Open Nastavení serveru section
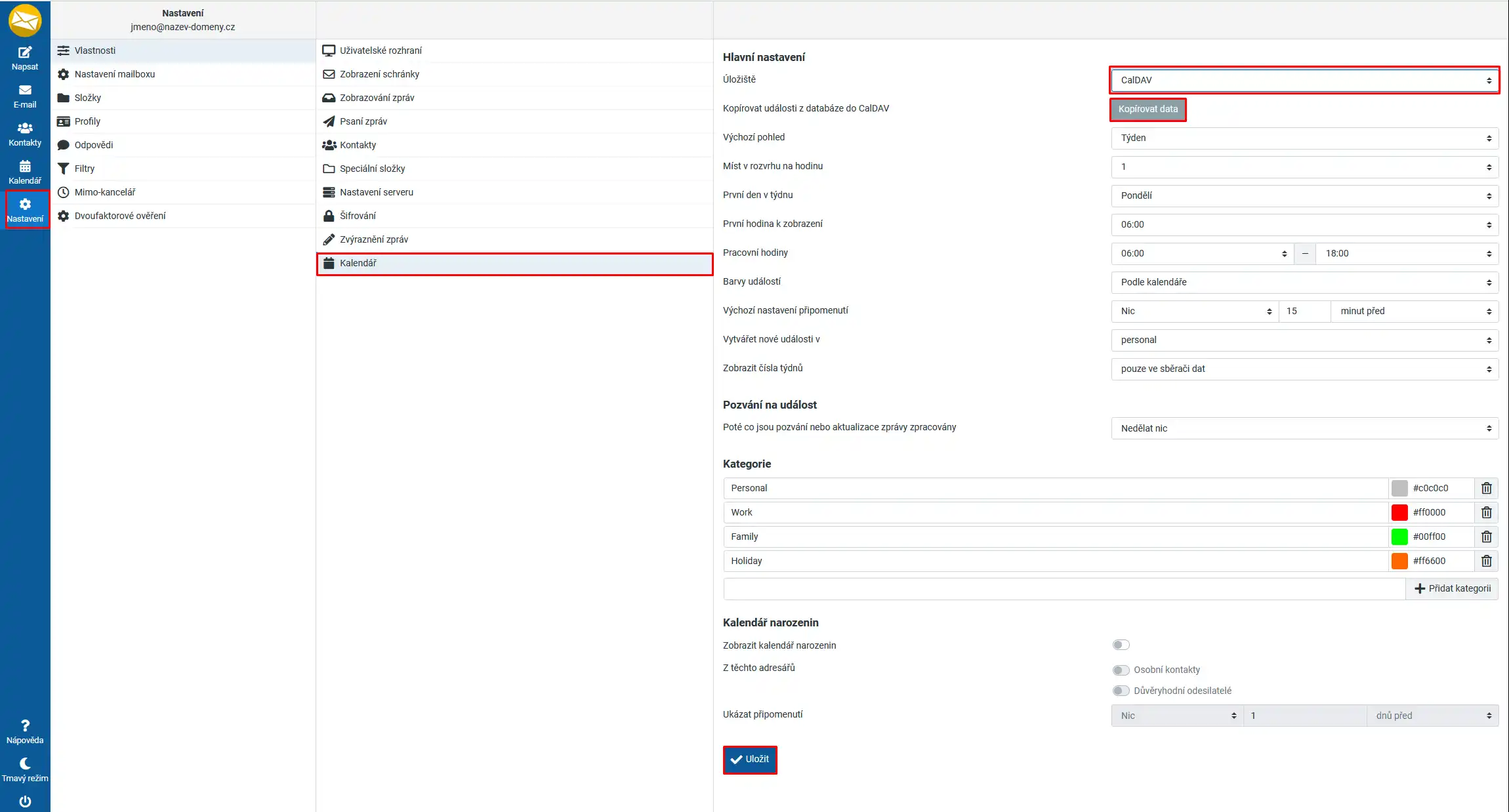 pyautogui.click(x=514, y=192)
